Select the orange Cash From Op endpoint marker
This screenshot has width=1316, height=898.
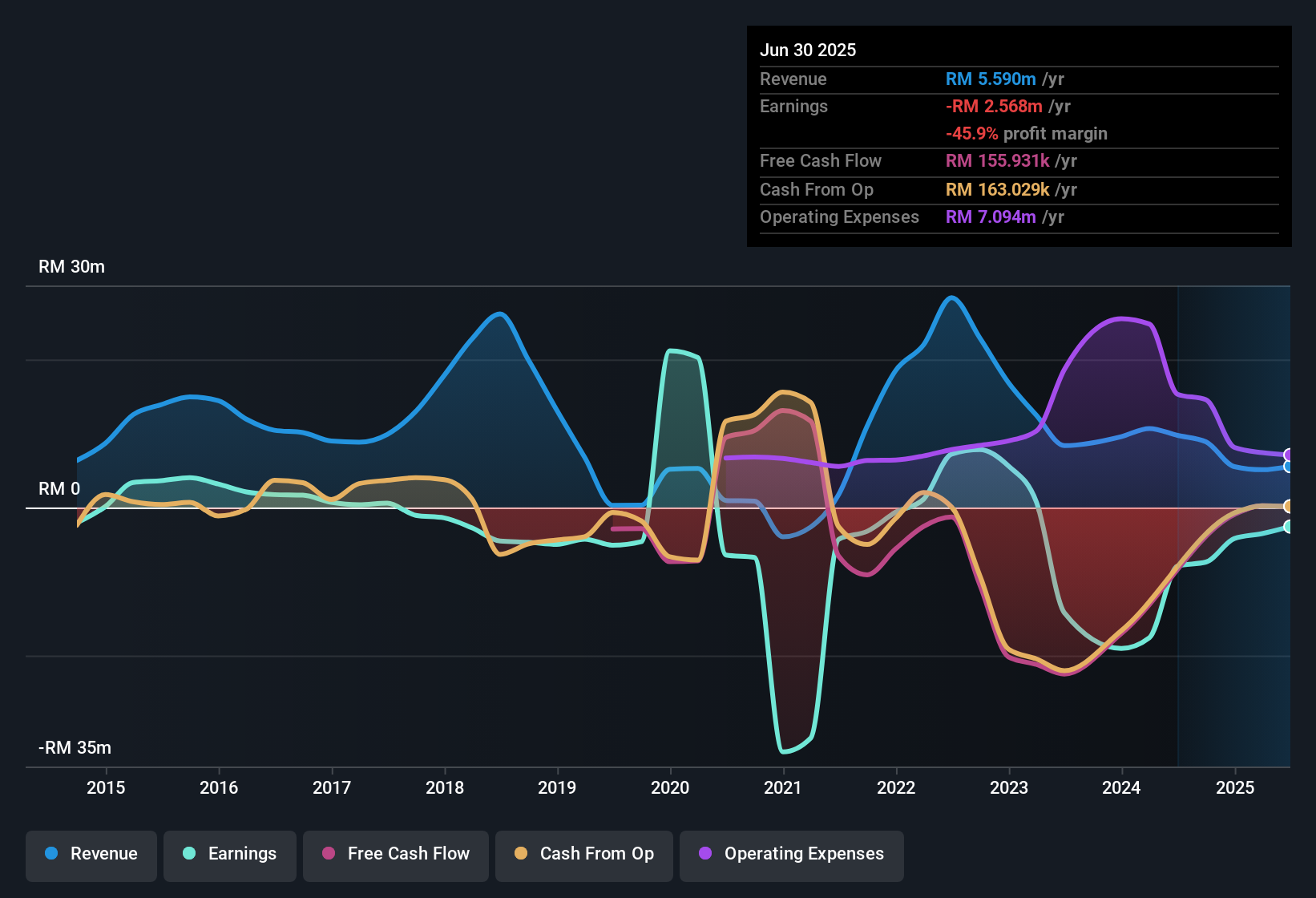coord(1289,506)
